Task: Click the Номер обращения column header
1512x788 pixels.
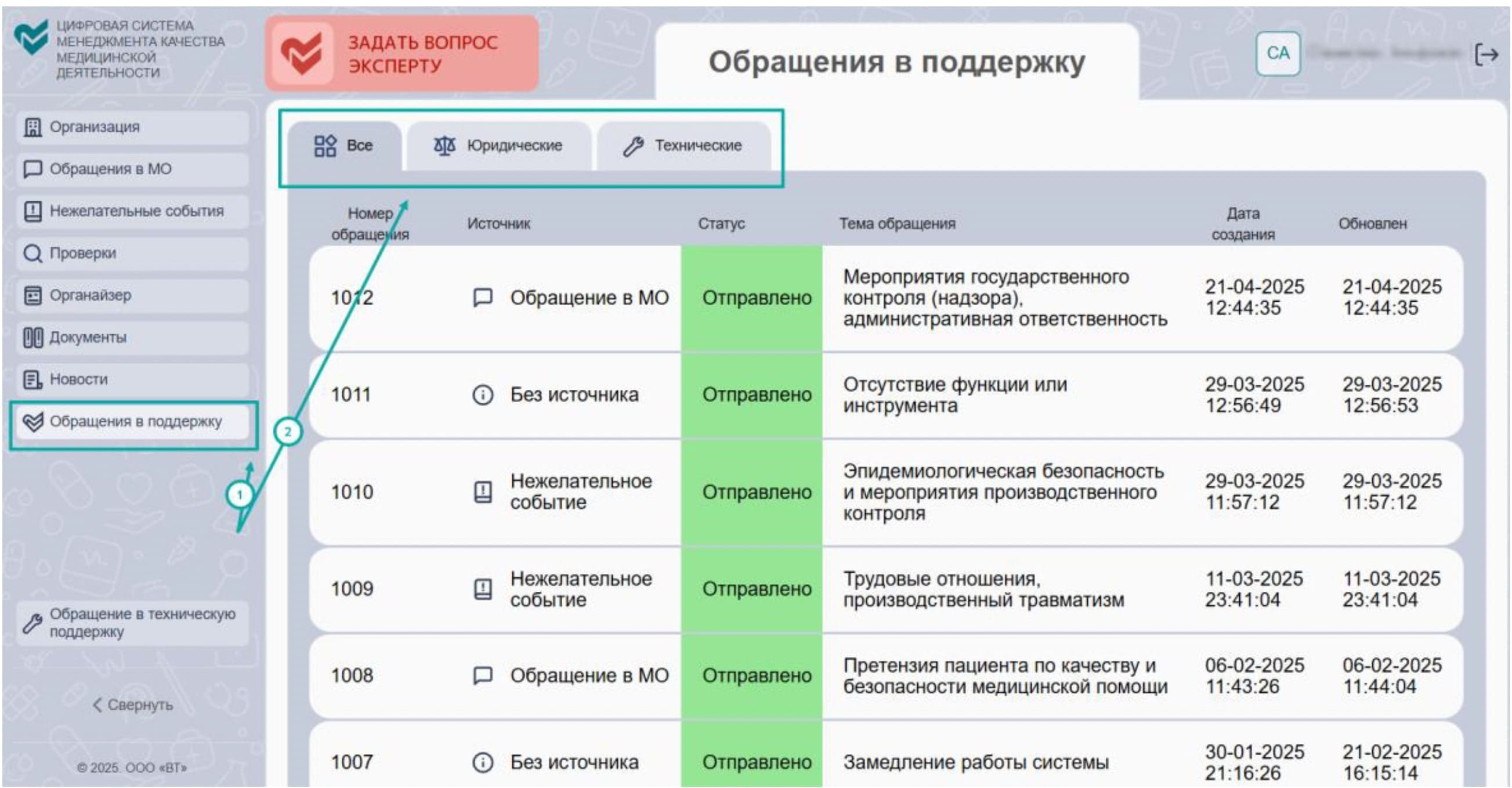Action: 370,224
